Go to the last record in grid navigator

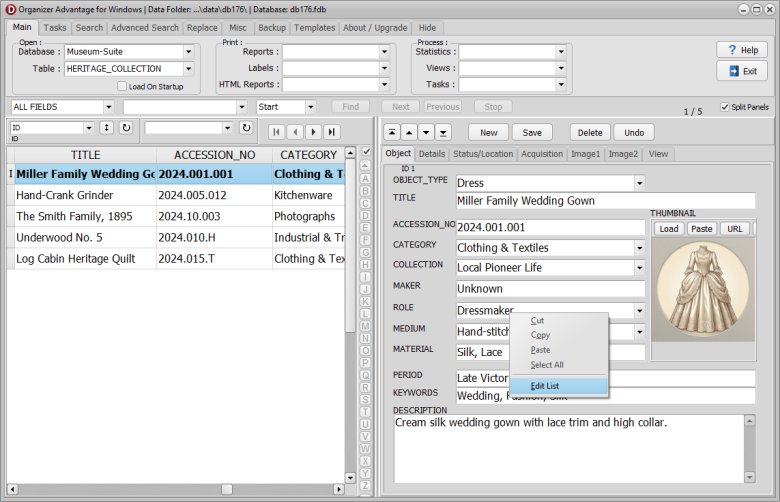pos(331,131)
